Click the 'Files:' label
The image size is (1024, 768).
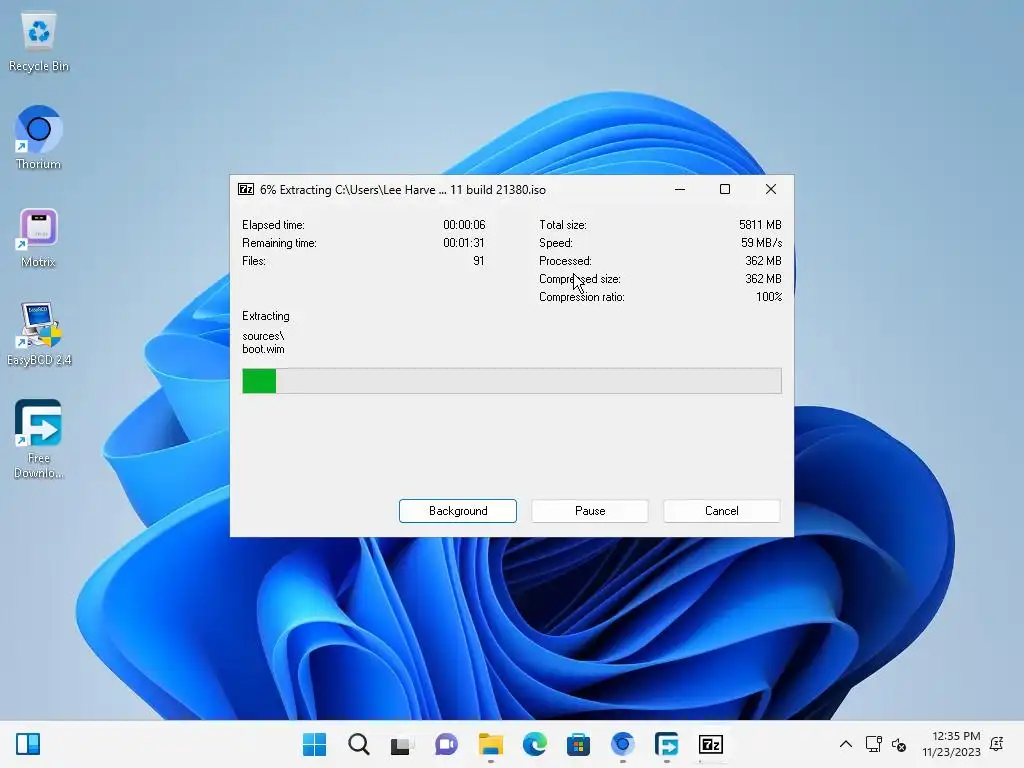[x=253, y=261]
